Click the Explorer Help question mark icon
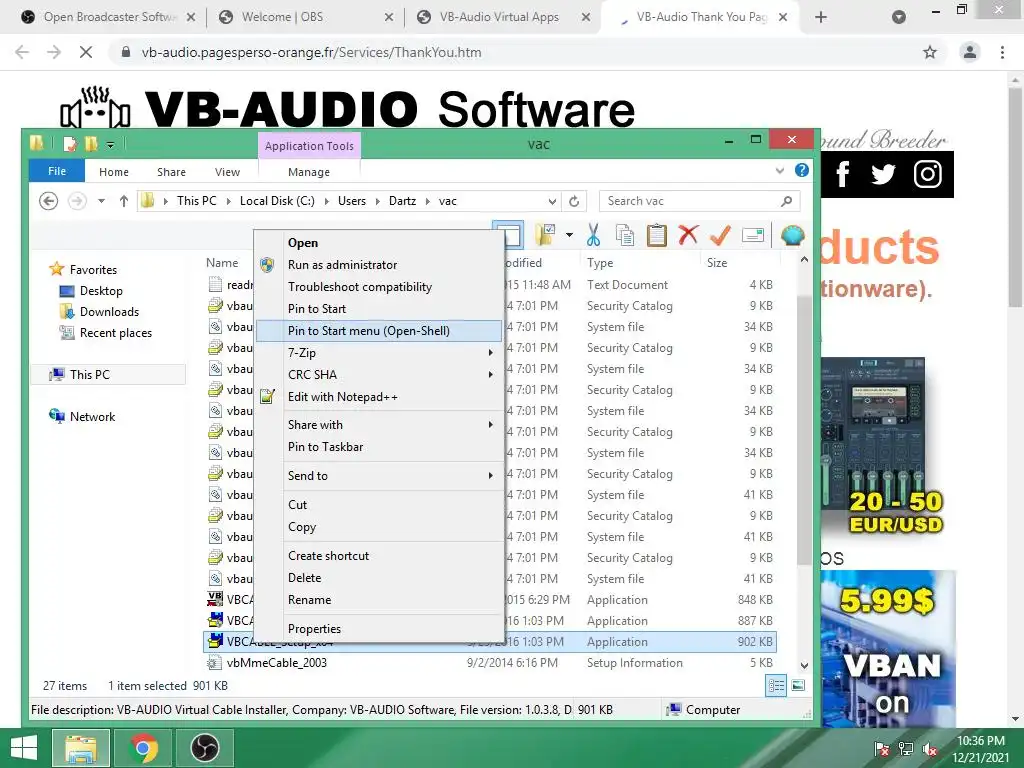Screen dimensions: 1024x768 [x=802, y=170]
